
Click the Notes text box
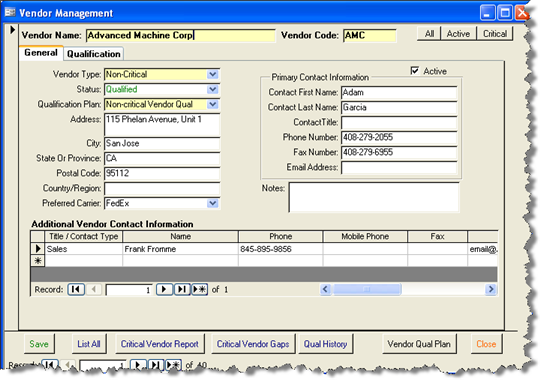click(x=374, y=197)
